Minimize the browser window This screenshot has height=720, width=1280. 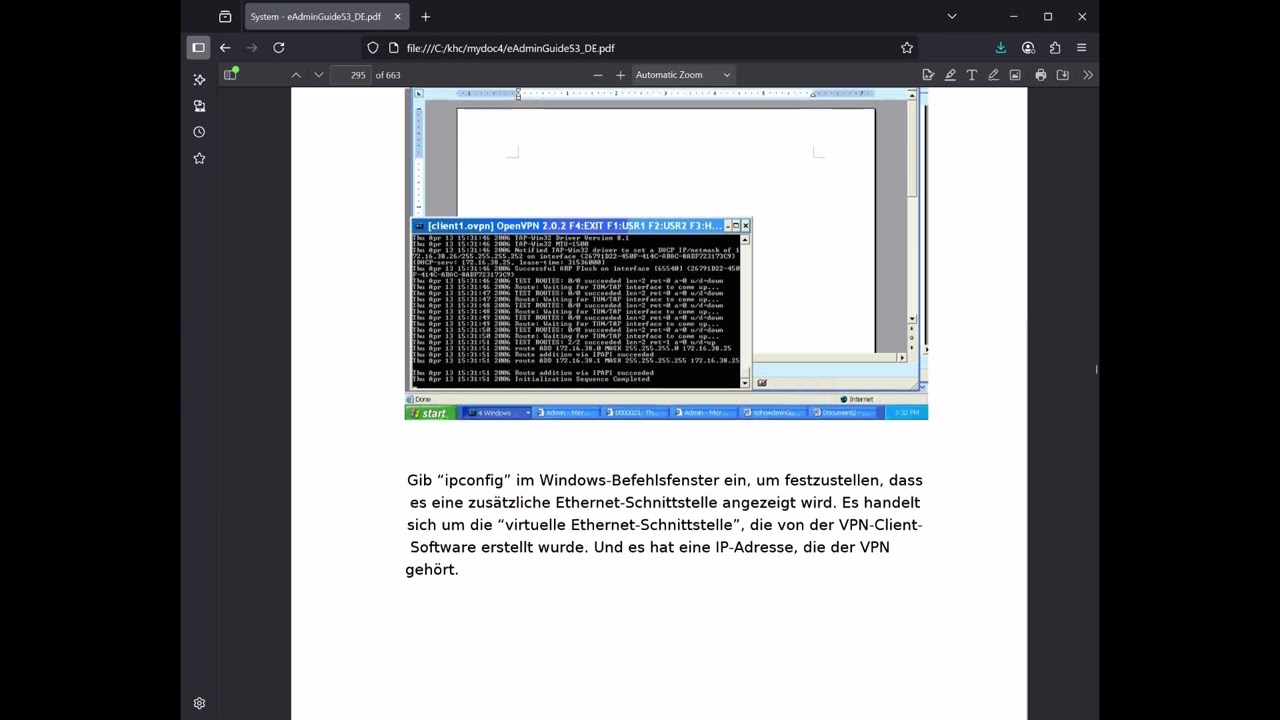pyautogui.click(x=1014, y=17)
